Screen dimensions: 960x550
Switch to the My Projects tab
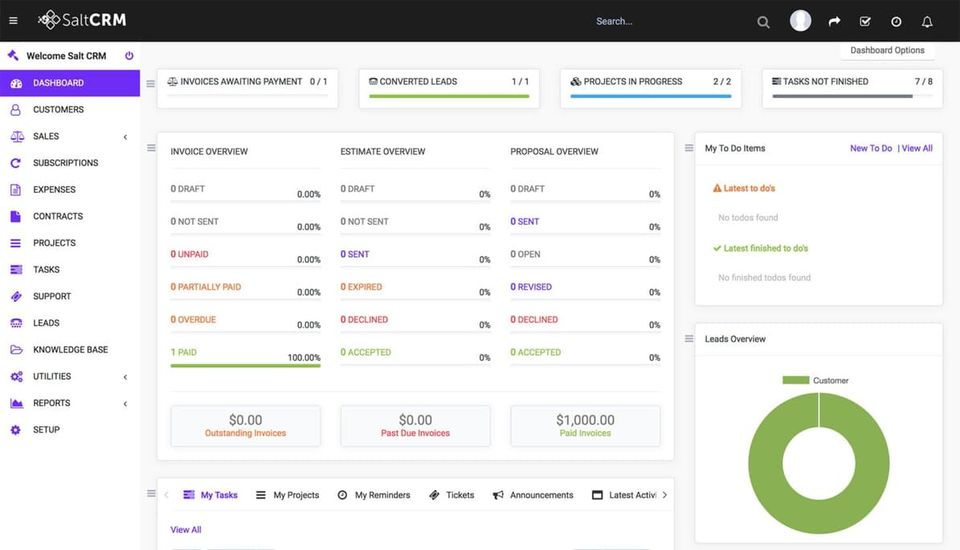287,495
